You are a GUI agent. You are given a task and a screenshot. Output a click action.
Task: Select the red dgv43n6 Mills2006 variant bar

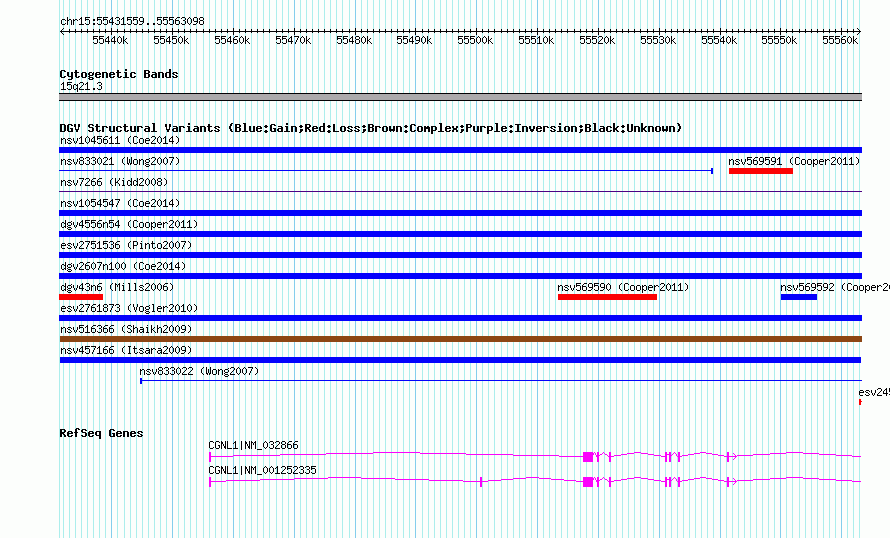pyautogui.click(x=81, y=297)
